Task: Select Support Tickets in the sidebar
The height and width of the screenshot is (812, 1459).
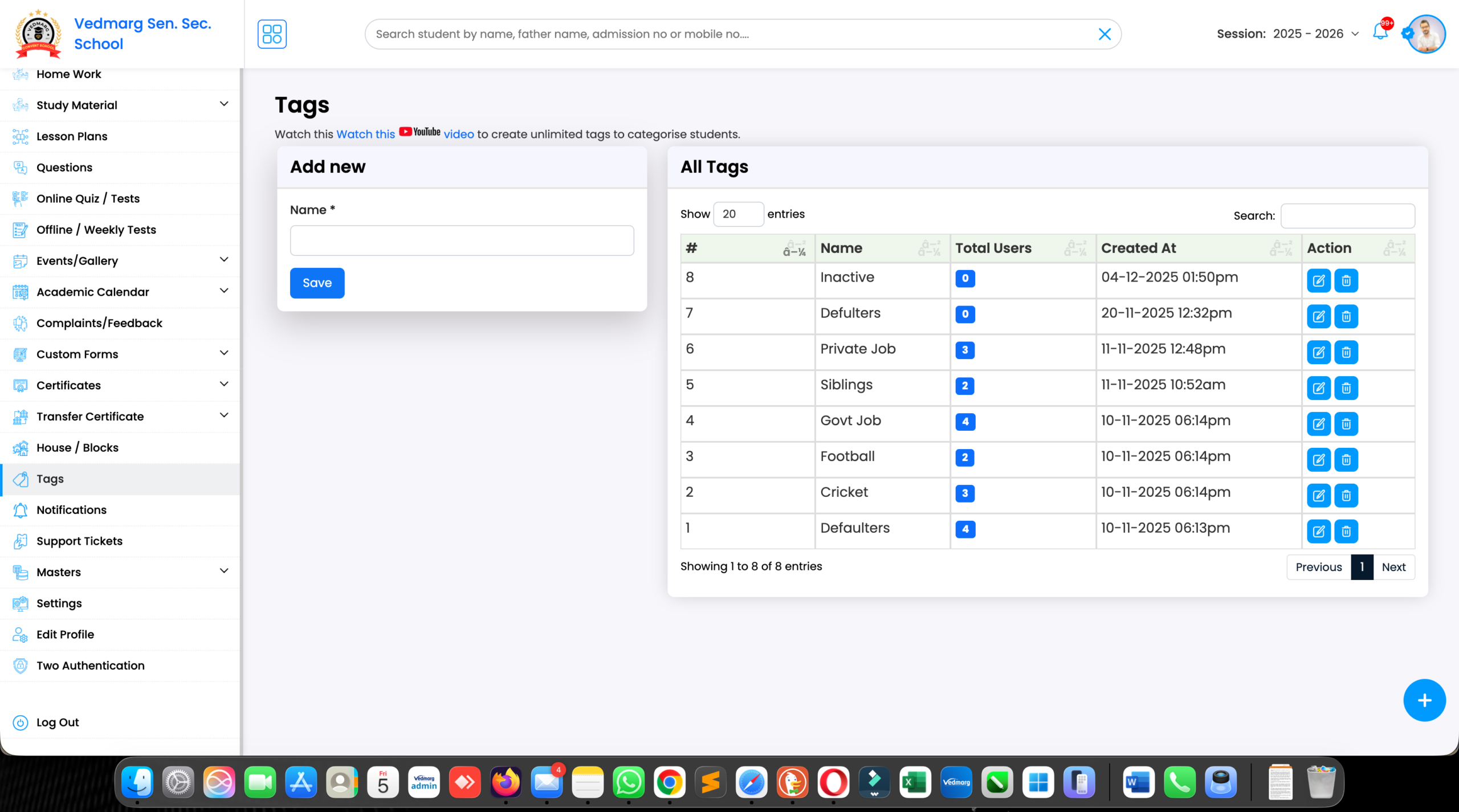Action: pos(79,541)
